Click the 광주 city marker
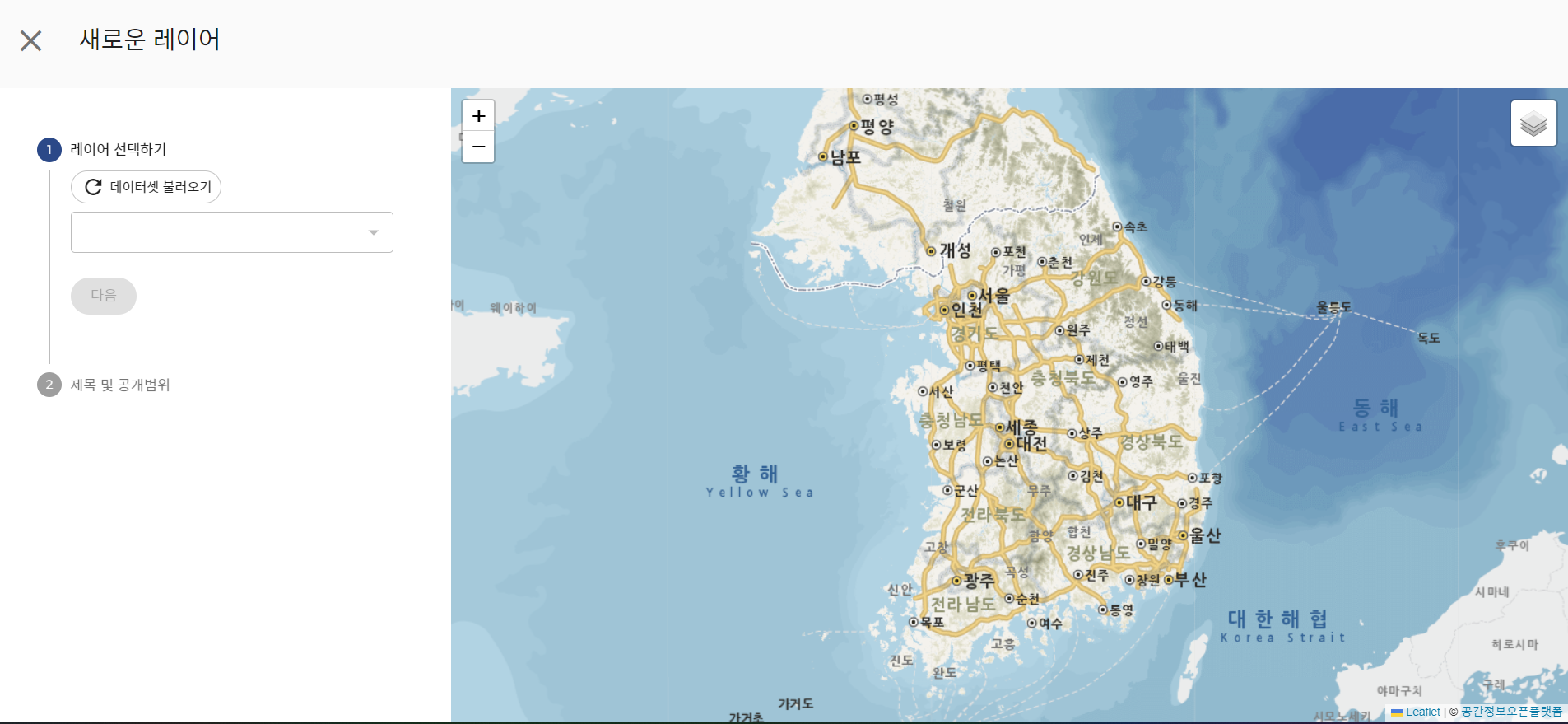The image size is (1568, 724). (957, 581)
